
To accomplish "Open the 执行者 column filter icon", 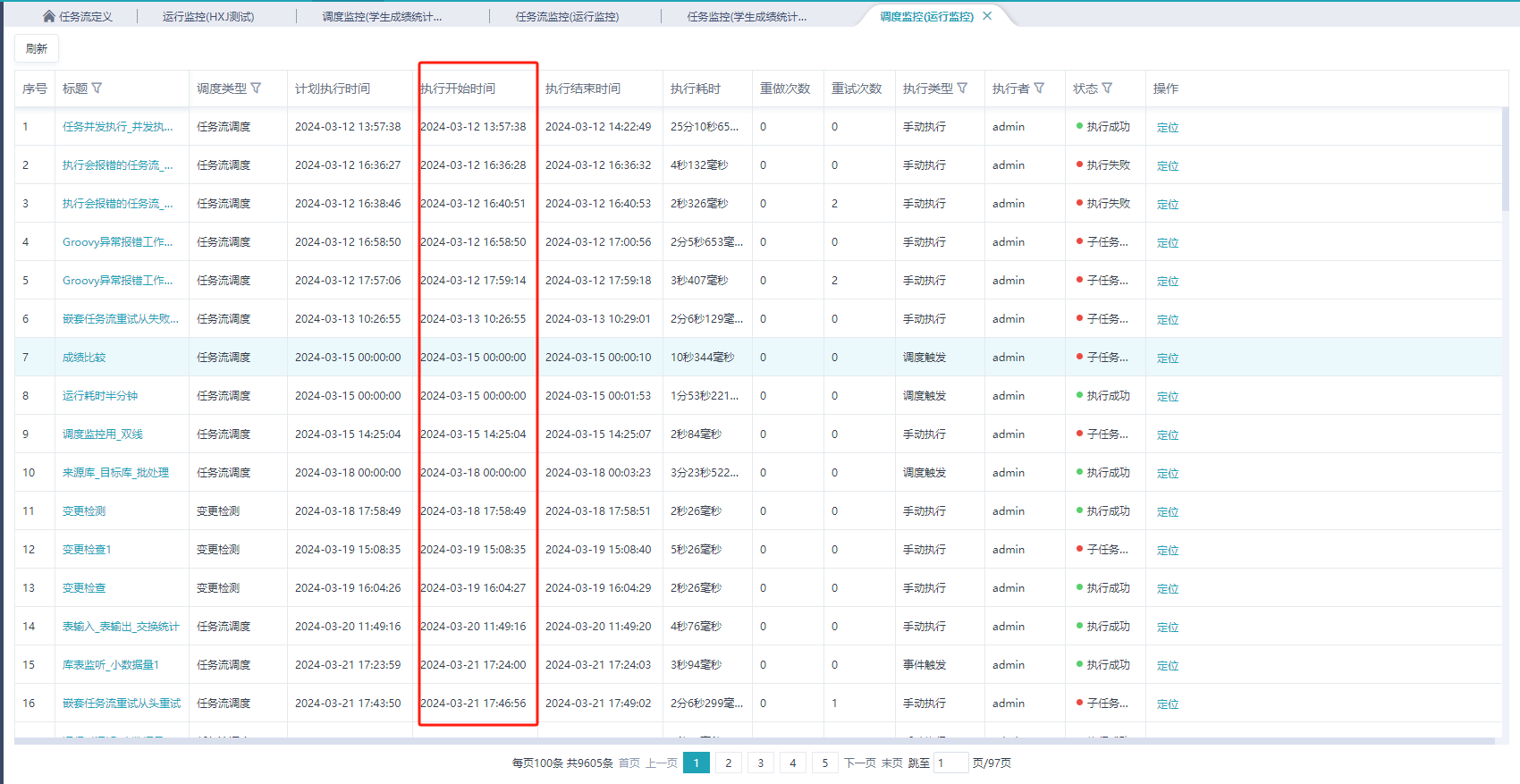I will (1039, 89).
